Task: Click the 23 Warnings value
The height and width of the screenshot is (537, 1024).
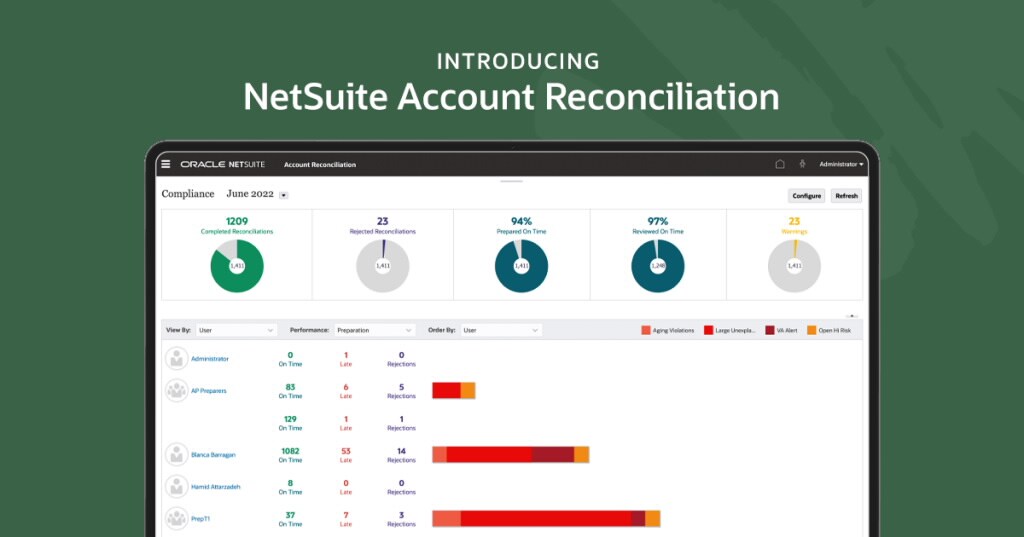Action: (x=794, y=221)
